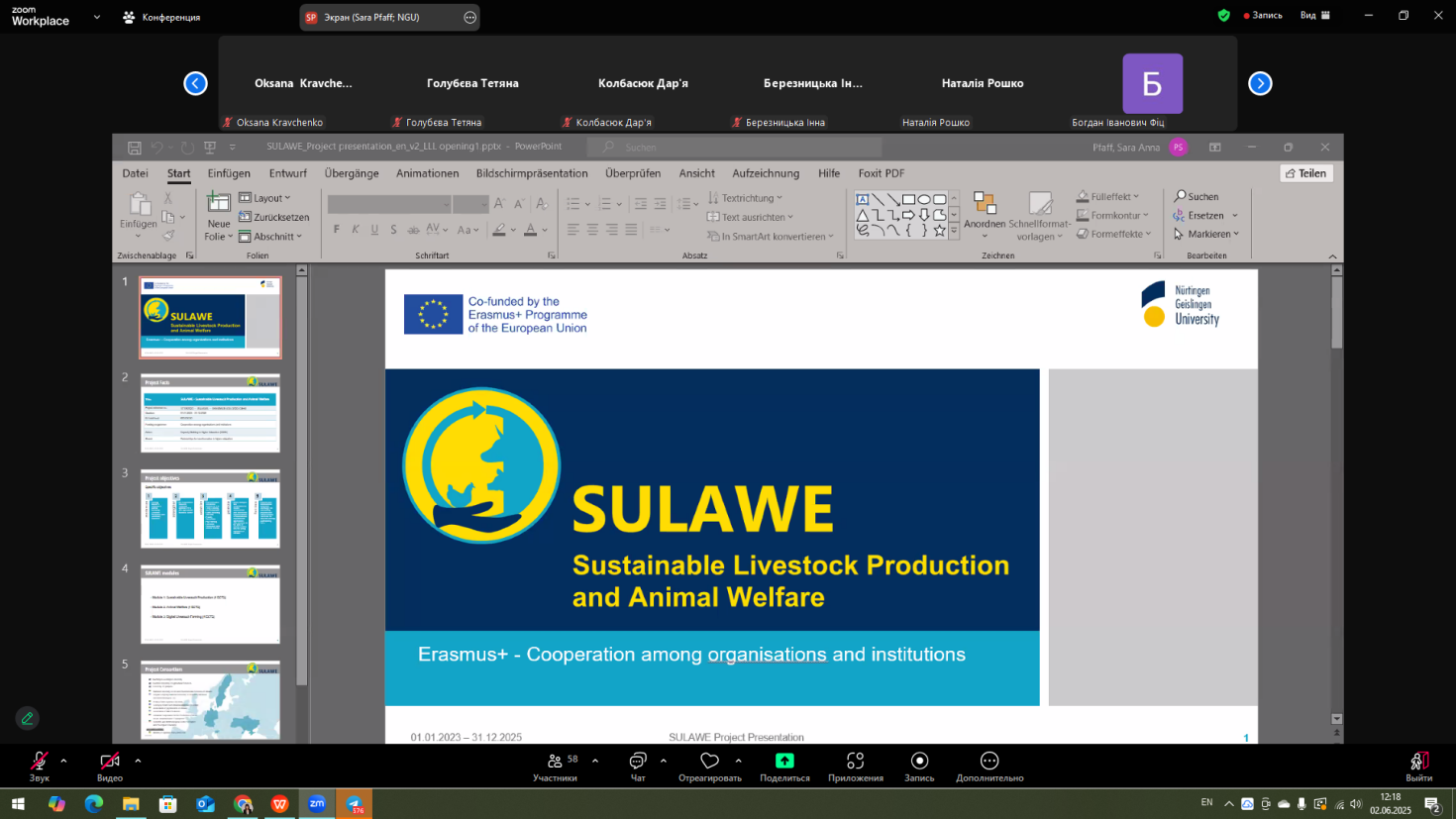Click green Поделиться share screen button

tap(784, 767)
